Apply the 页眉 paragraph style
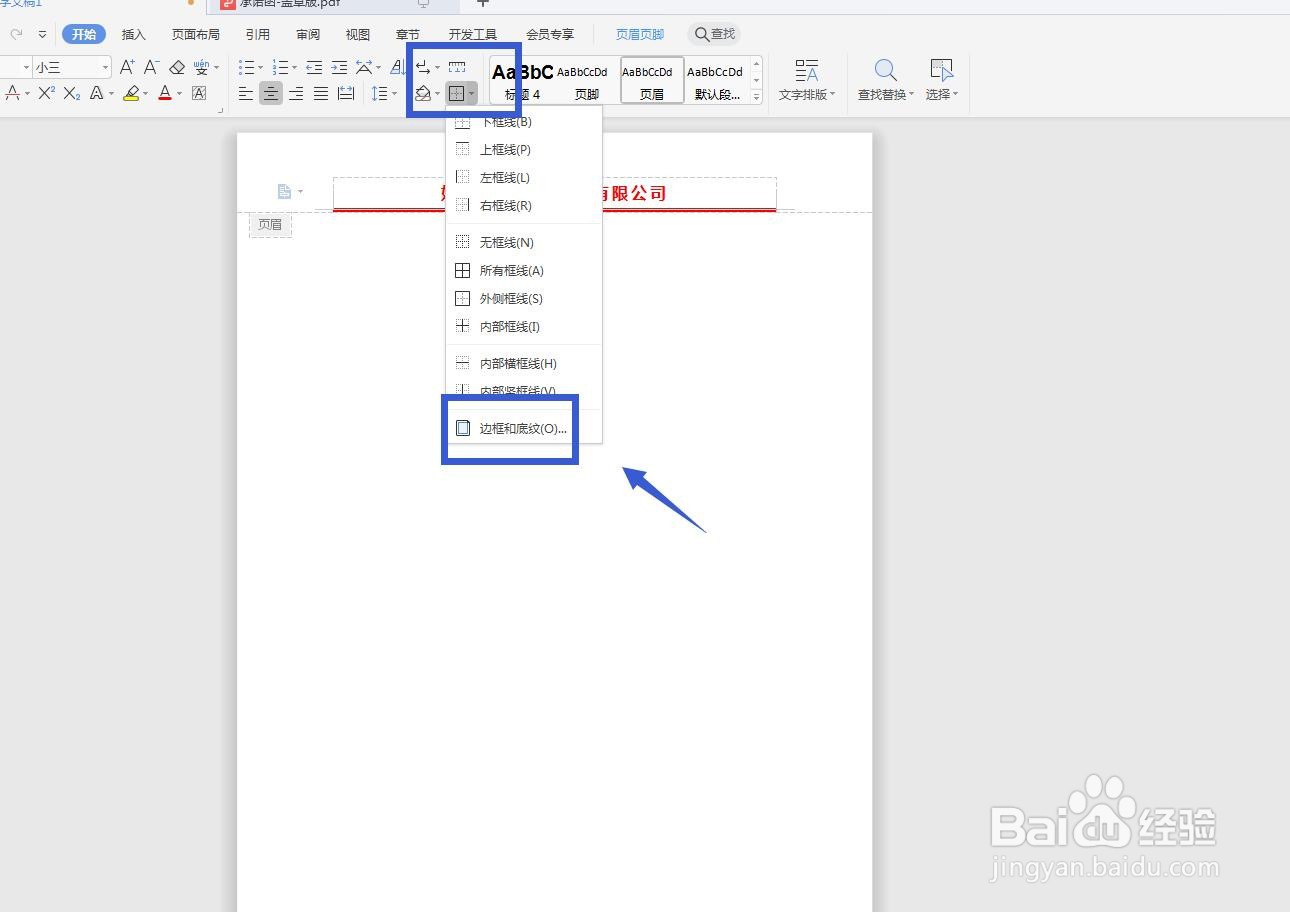 pos(651,80)
